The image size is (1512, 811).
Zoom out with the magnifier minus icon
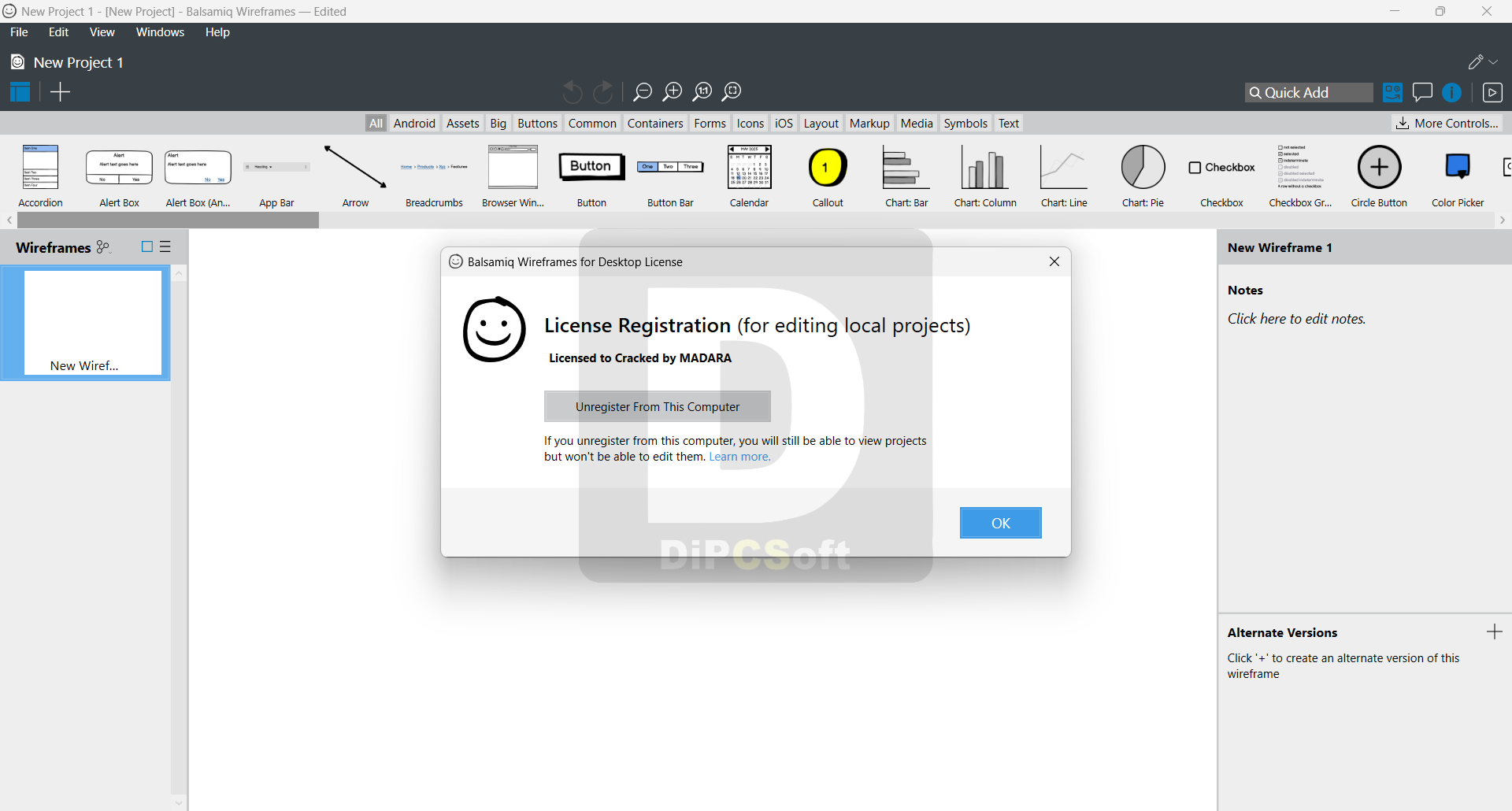[x=643, y=92]
